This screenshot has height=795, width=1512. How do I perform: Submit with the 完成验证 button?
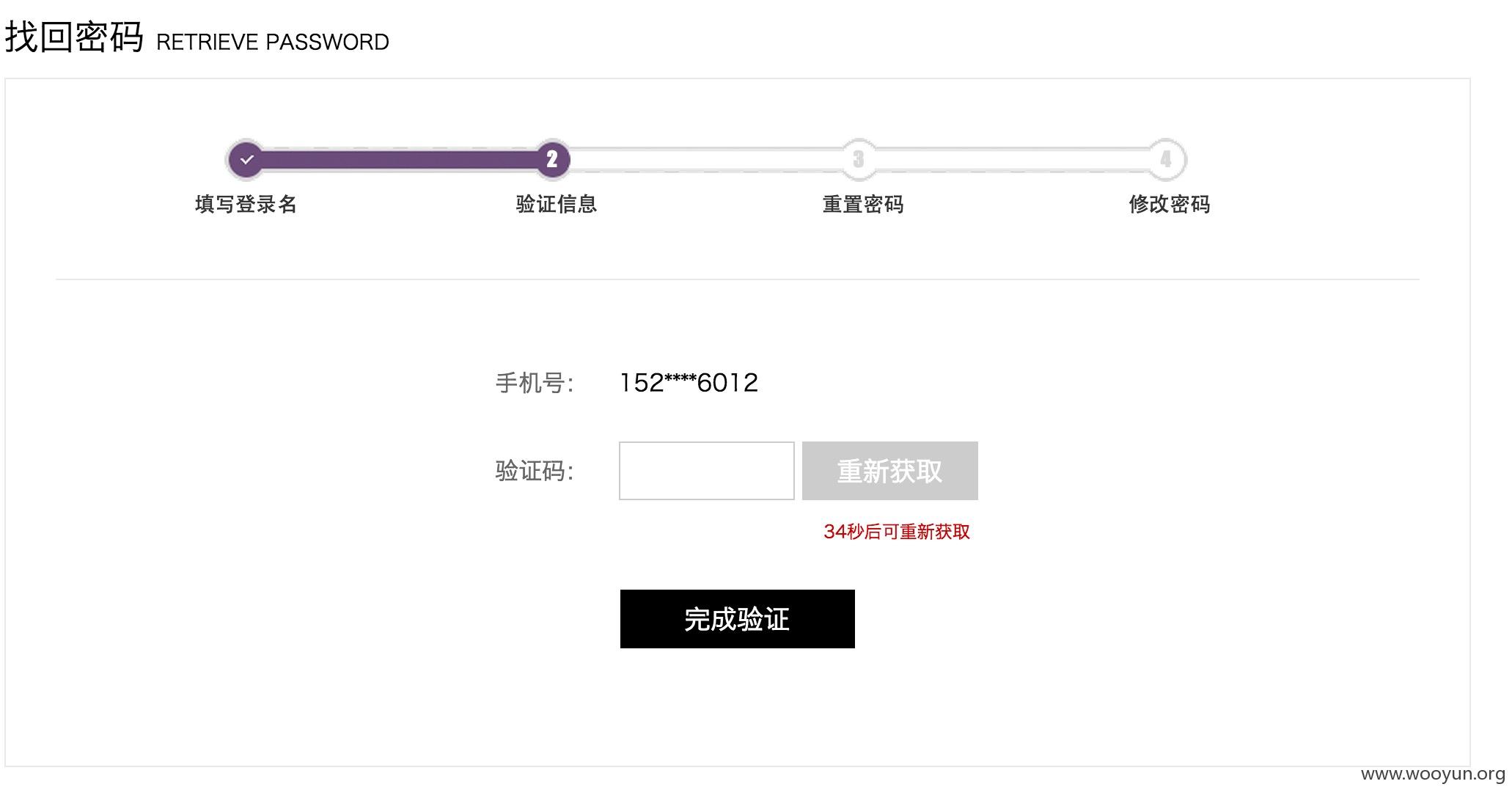pos(738,619)
